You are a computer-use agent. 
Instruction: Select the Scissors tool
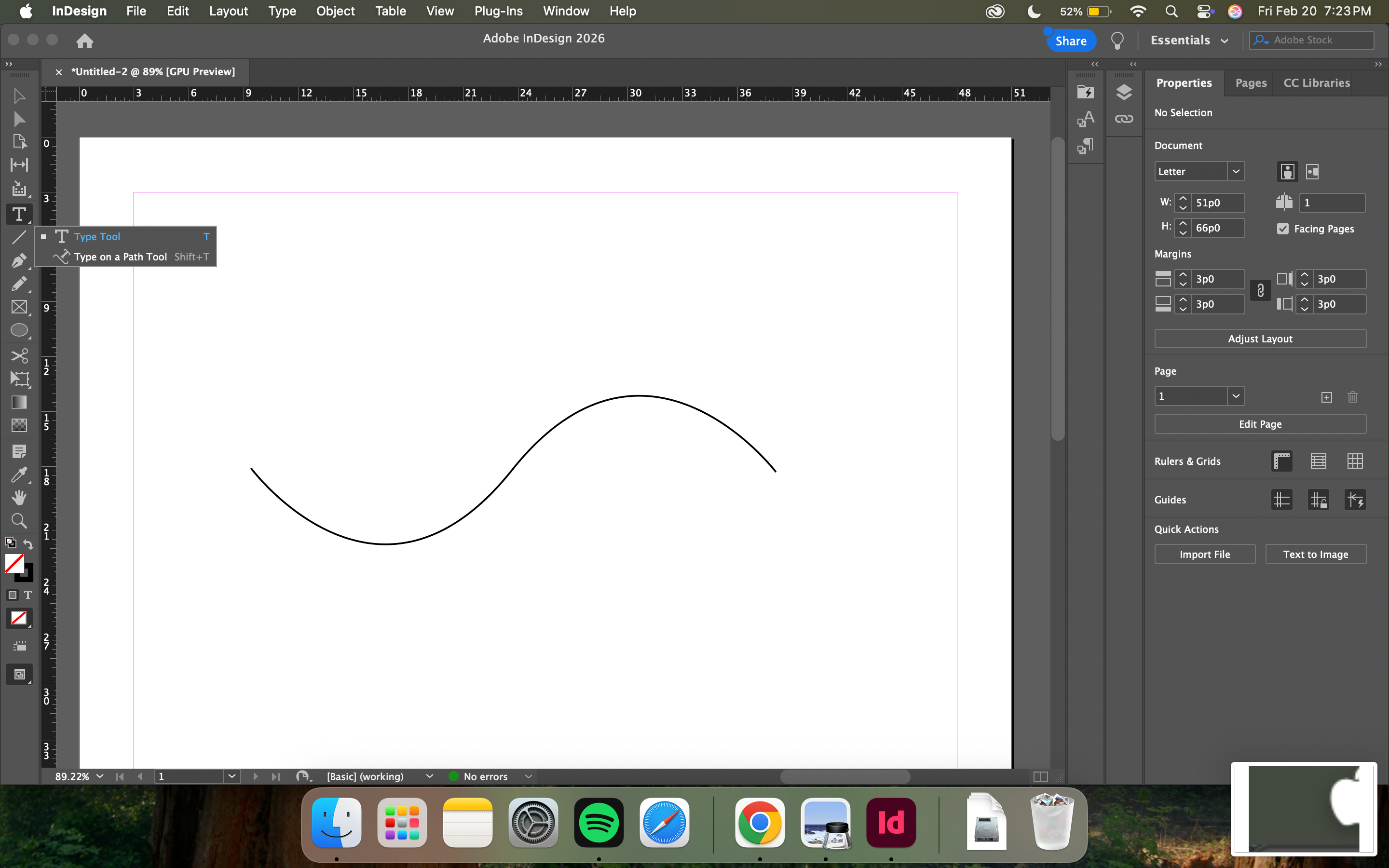18,355
